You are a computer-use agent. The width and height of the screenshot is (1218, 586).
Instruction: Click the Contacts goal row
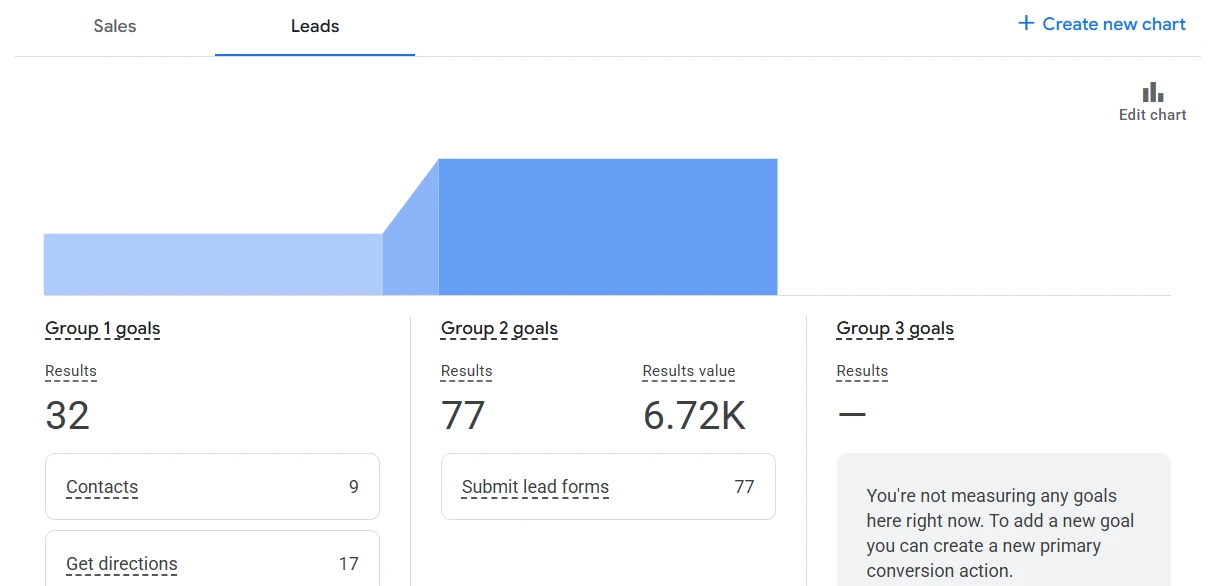click(x=212, y=487)
